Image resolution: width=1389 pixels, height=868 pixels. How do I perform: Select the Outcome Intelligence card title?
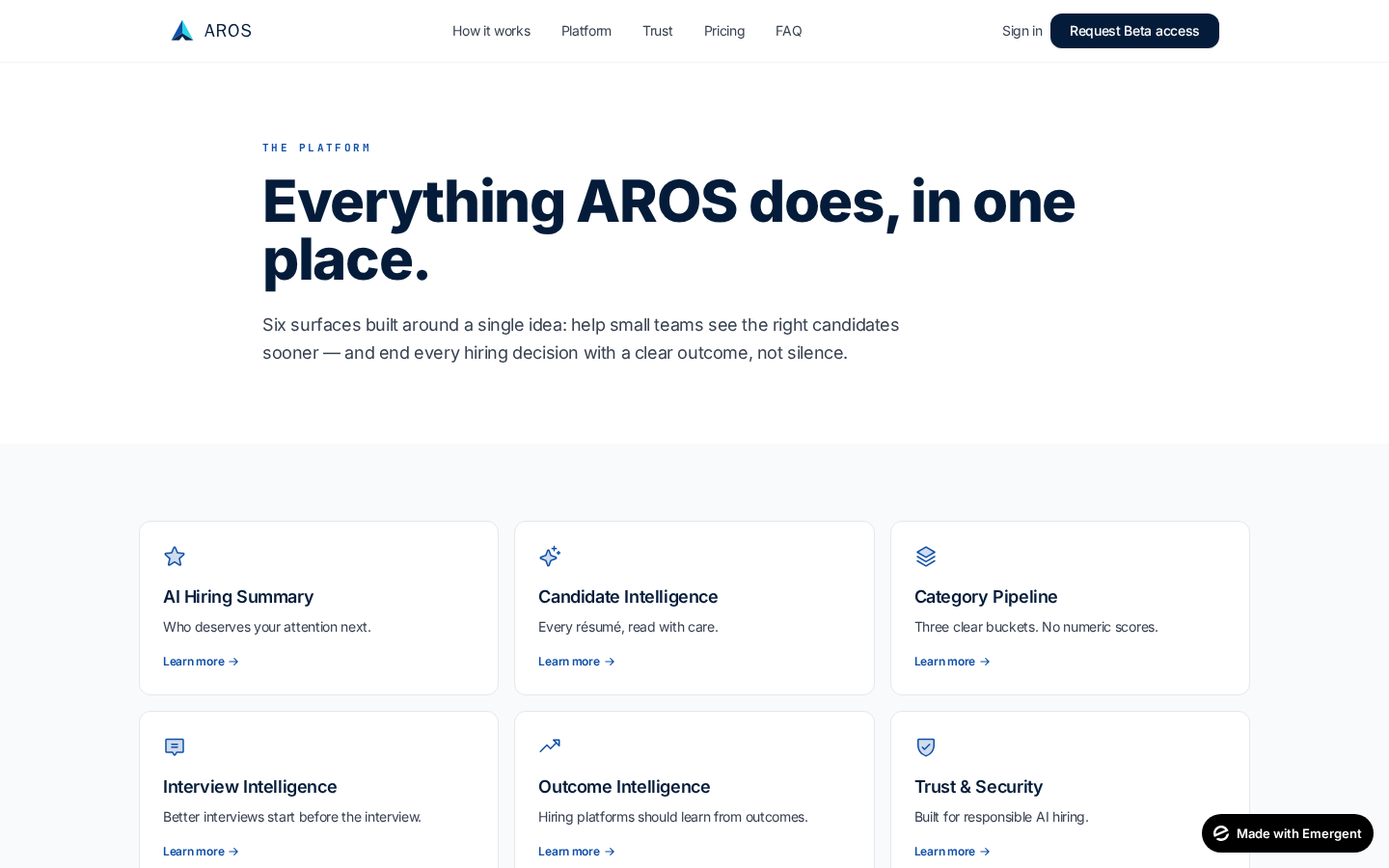624,787
